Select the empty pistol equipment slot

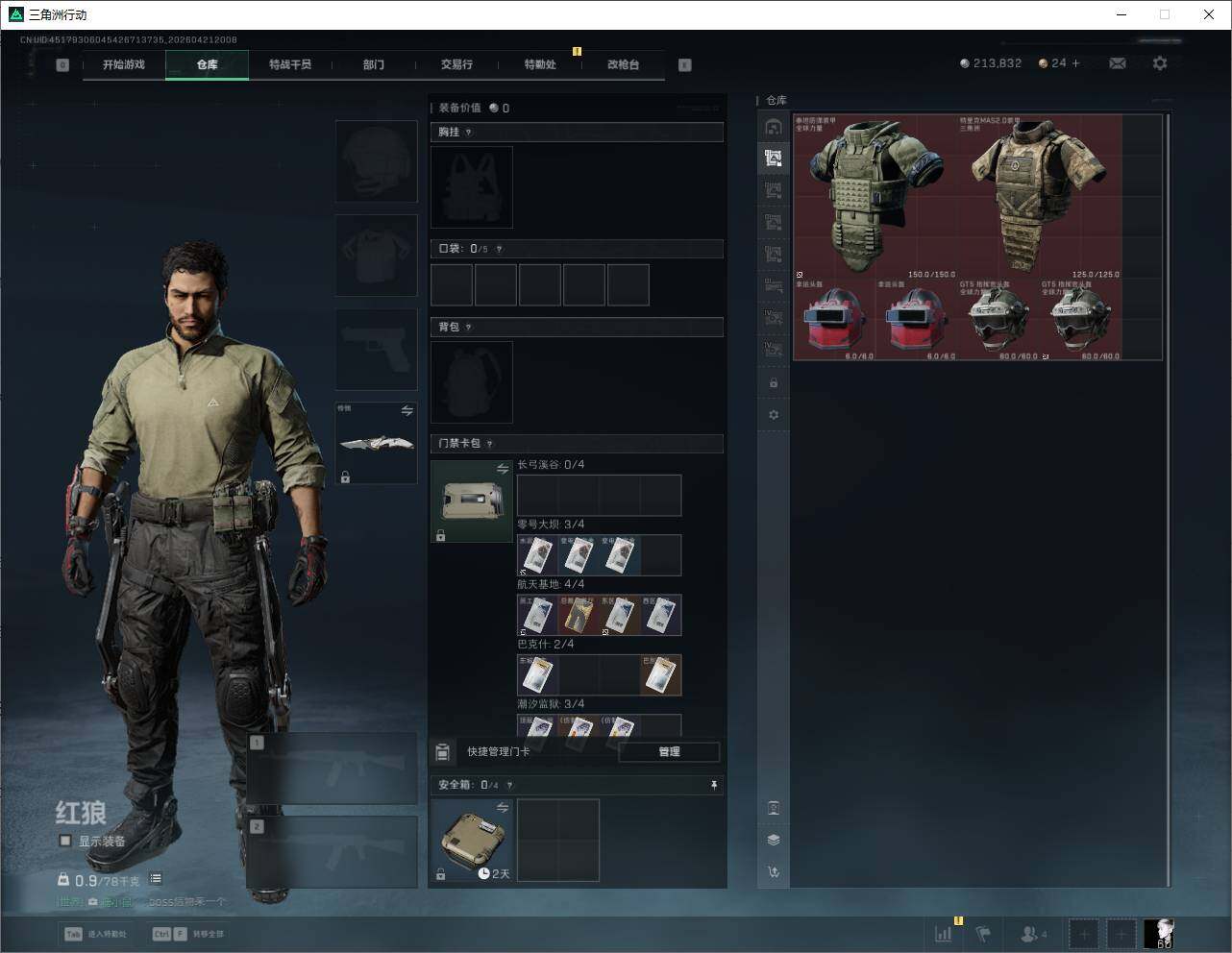point(377,350)
